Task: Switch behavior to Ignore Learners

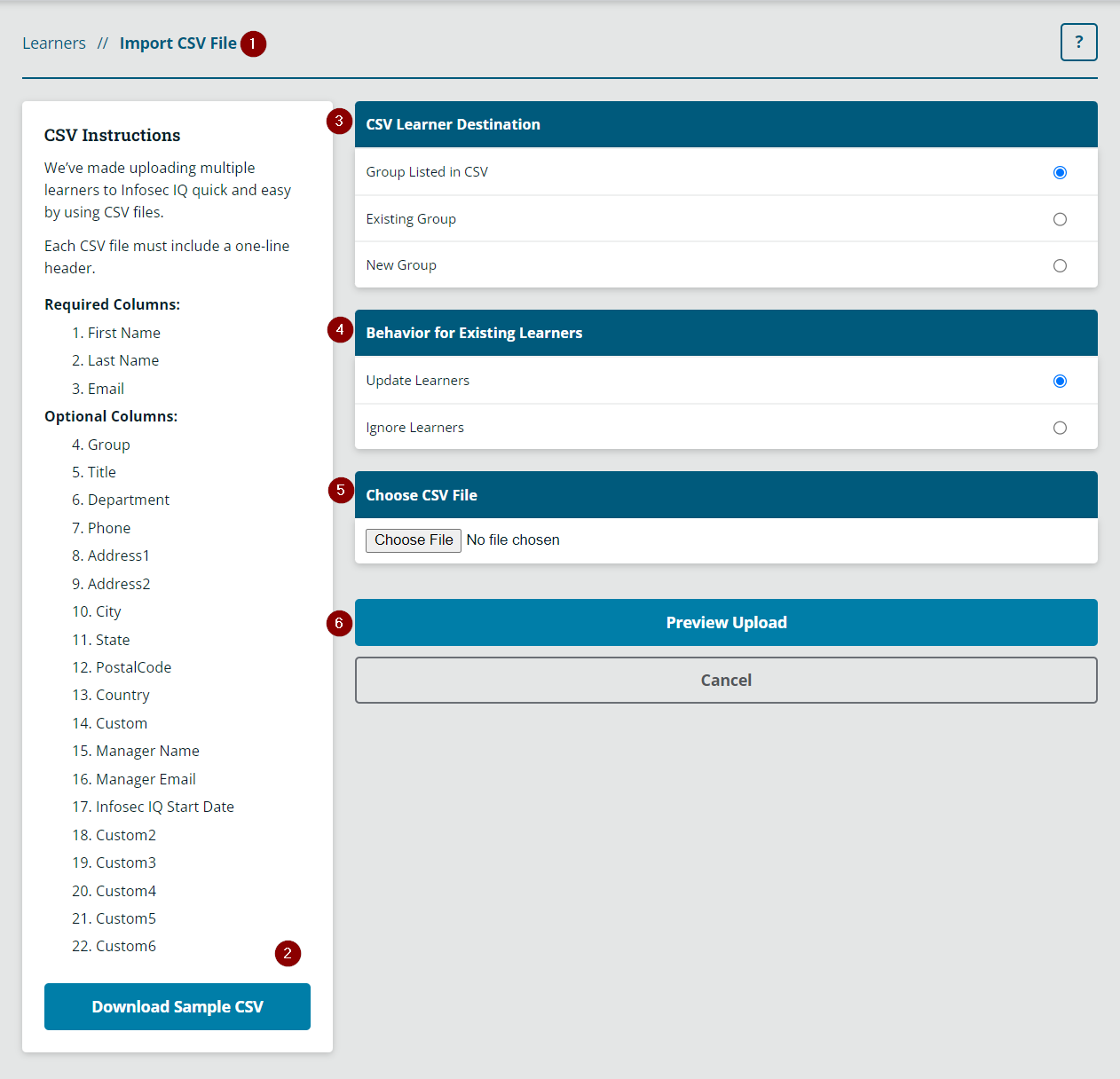Action: 1060,427
